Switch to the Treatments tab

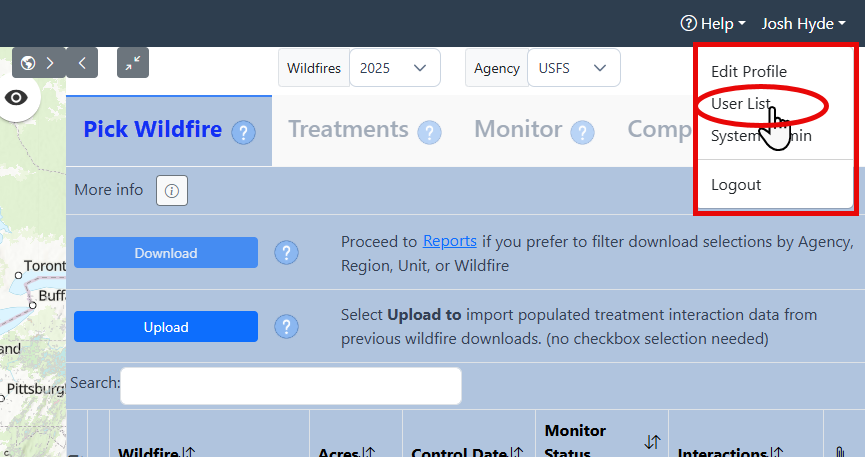pos(349,129)
